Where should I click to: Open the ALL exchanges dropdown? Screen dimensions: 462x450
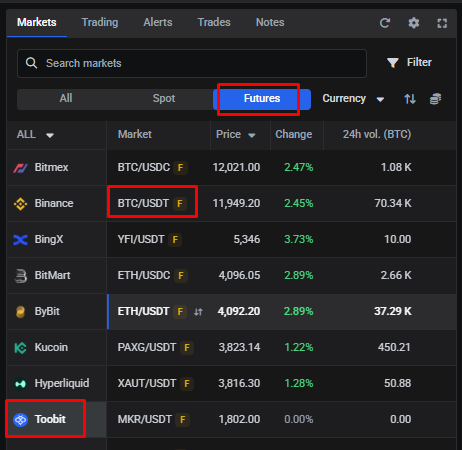click(x=35, y=135)
